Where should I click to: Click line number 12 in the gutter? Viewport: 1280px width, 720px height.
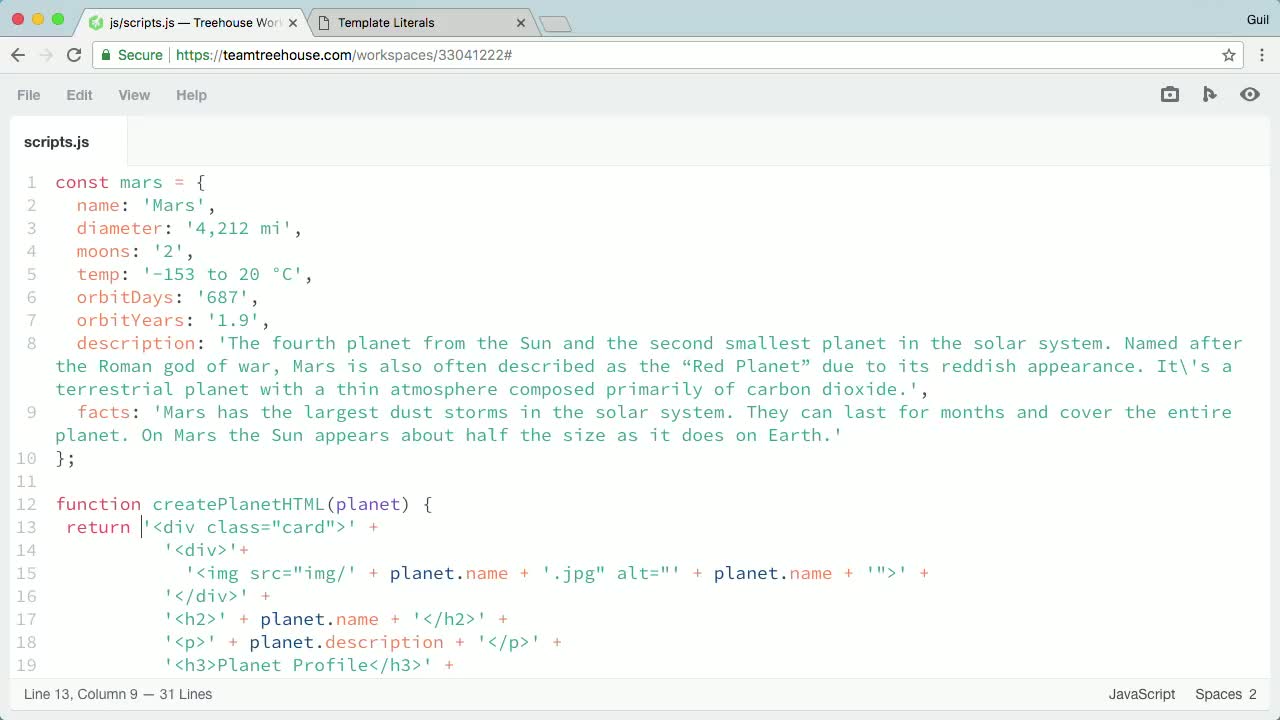[x=27, y=504]
